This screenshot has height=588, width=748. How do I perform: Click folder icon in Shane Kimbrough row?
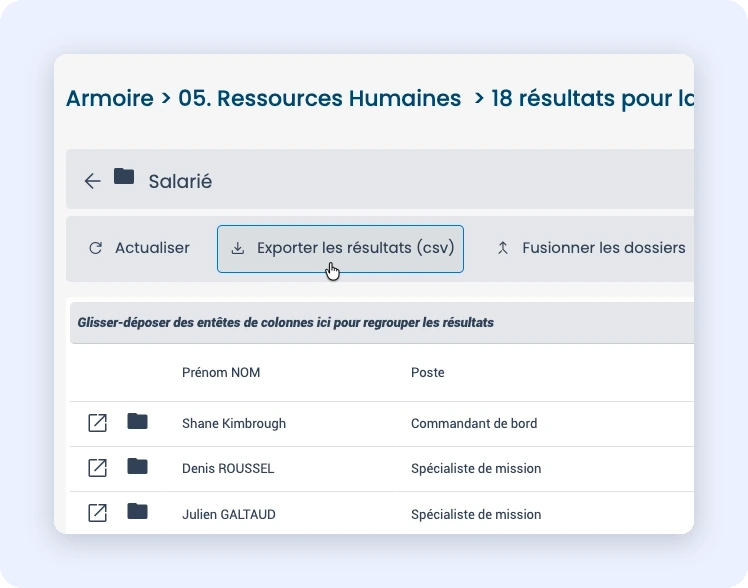[x=137, y=421]
